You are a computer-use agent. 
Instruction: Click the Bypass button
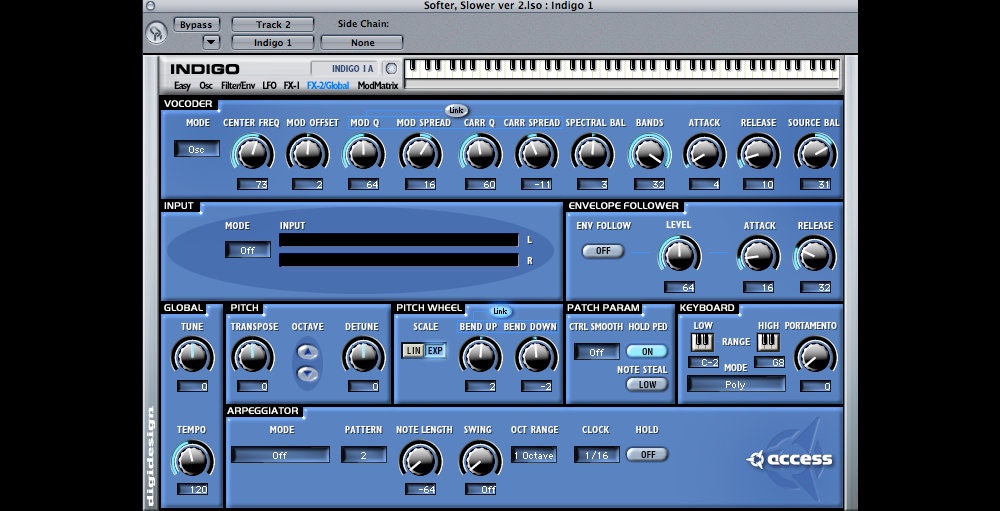click(x=196, y=25)
